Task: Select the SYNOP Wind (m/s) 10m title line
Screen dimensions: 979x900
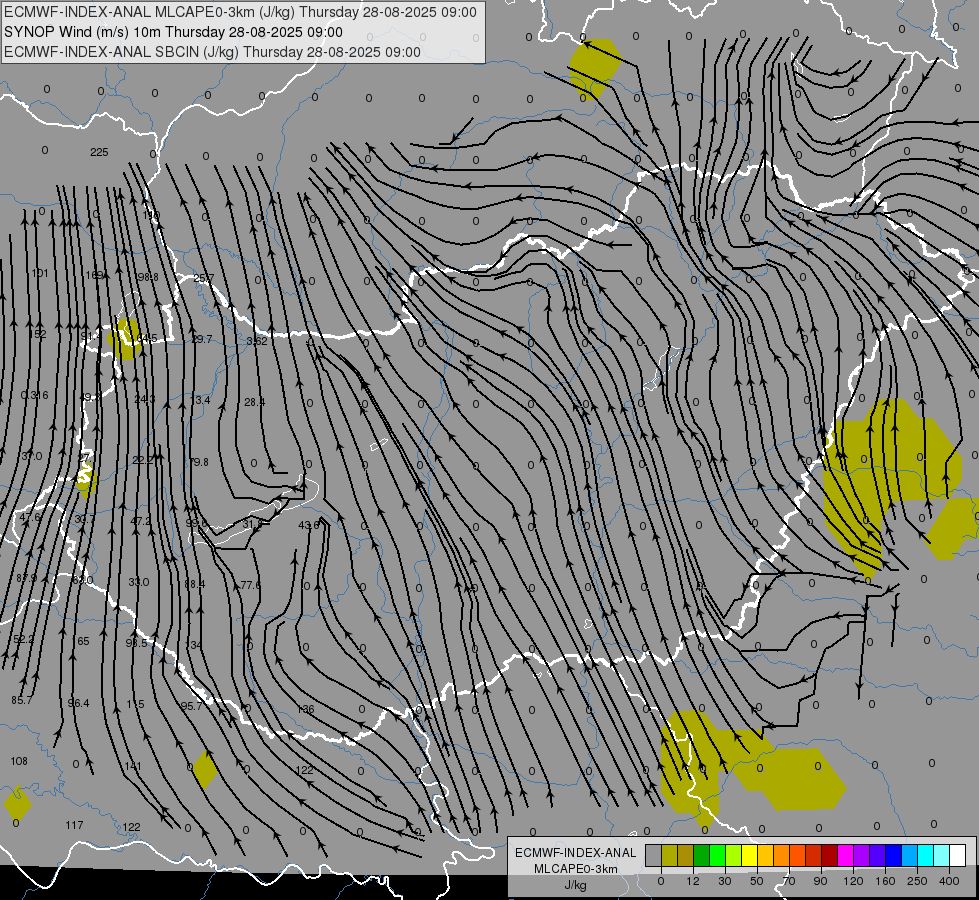Action: click(x=173, y=32)
